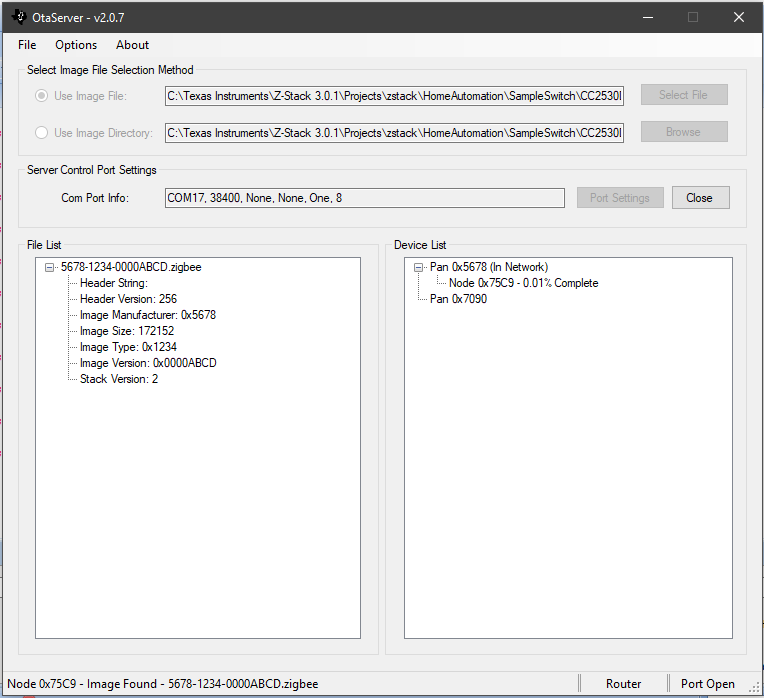
Task: Open Port Settings
Action: (620, 198)
